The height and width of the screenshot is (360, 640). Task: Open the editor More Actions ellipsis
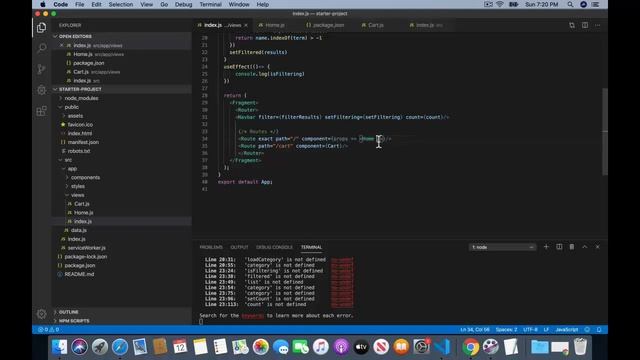click(x=598, y=25)
